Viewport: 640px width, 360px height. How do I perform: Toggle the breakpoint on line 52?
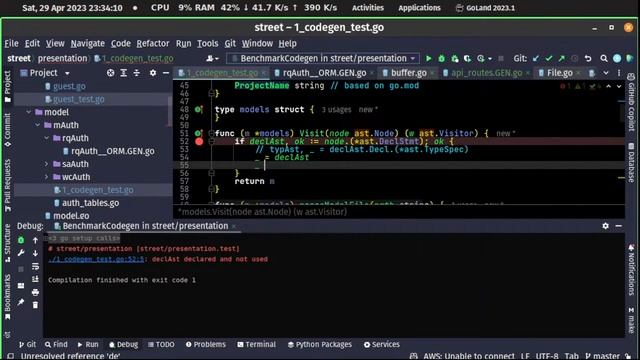[199, 142]
